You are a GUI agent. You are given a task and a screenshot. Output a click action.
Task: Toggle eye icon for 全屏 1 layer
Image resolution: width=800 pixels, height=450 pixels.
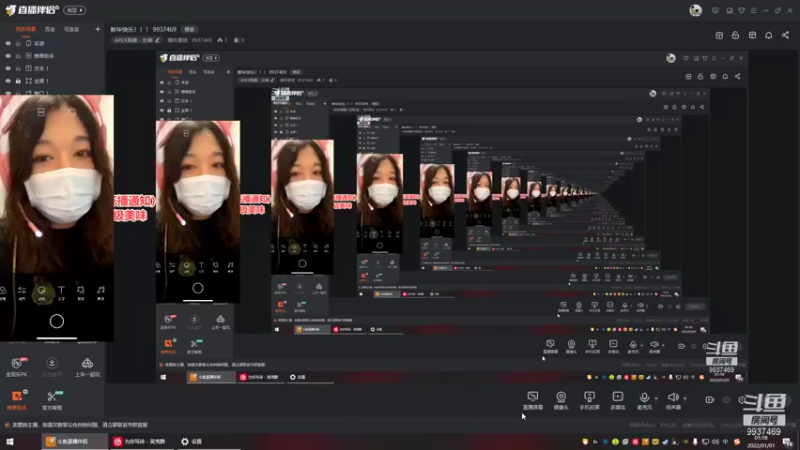click(8, 81)
